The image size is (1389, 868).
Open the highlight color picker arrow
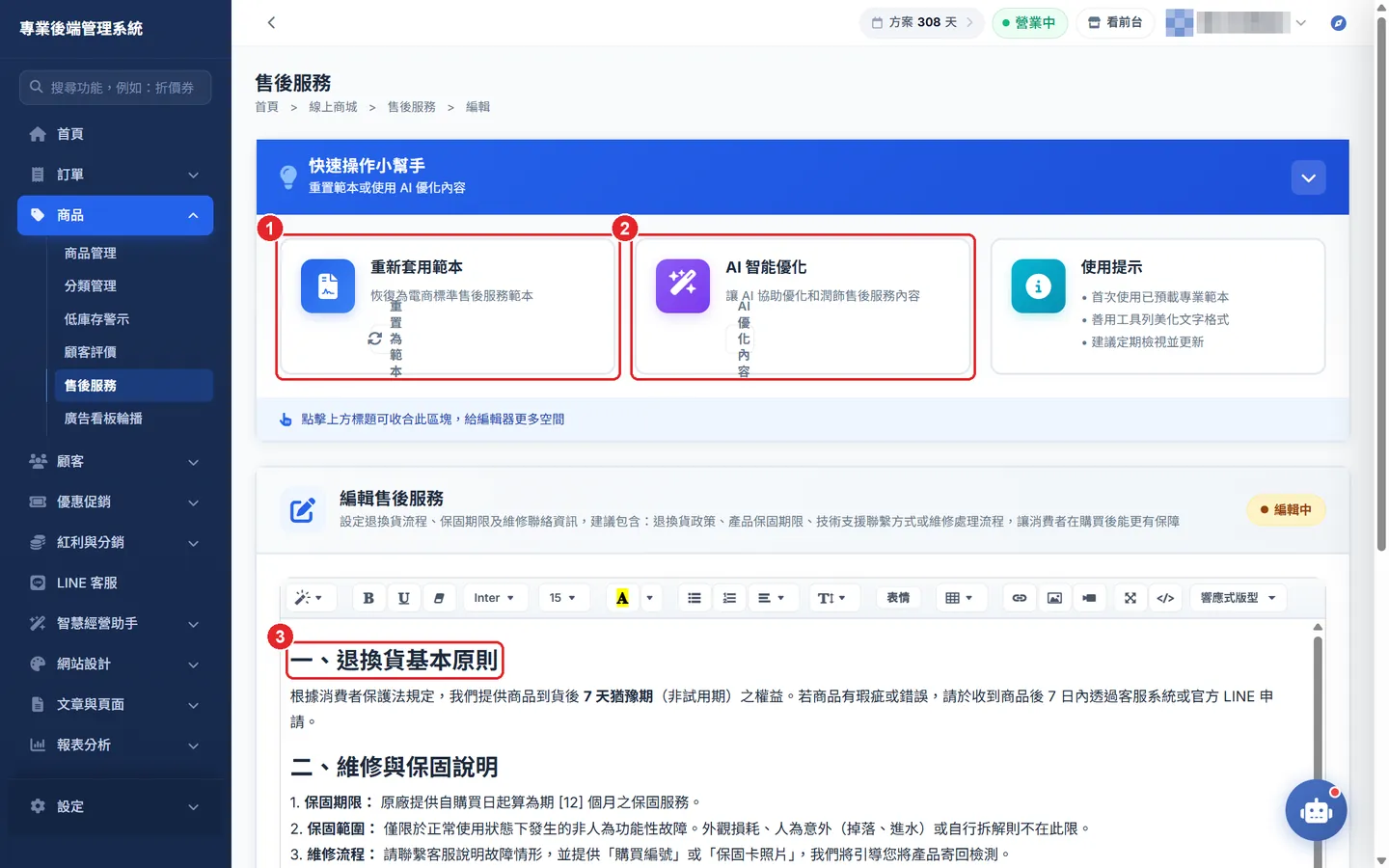(x=650, y=598)
